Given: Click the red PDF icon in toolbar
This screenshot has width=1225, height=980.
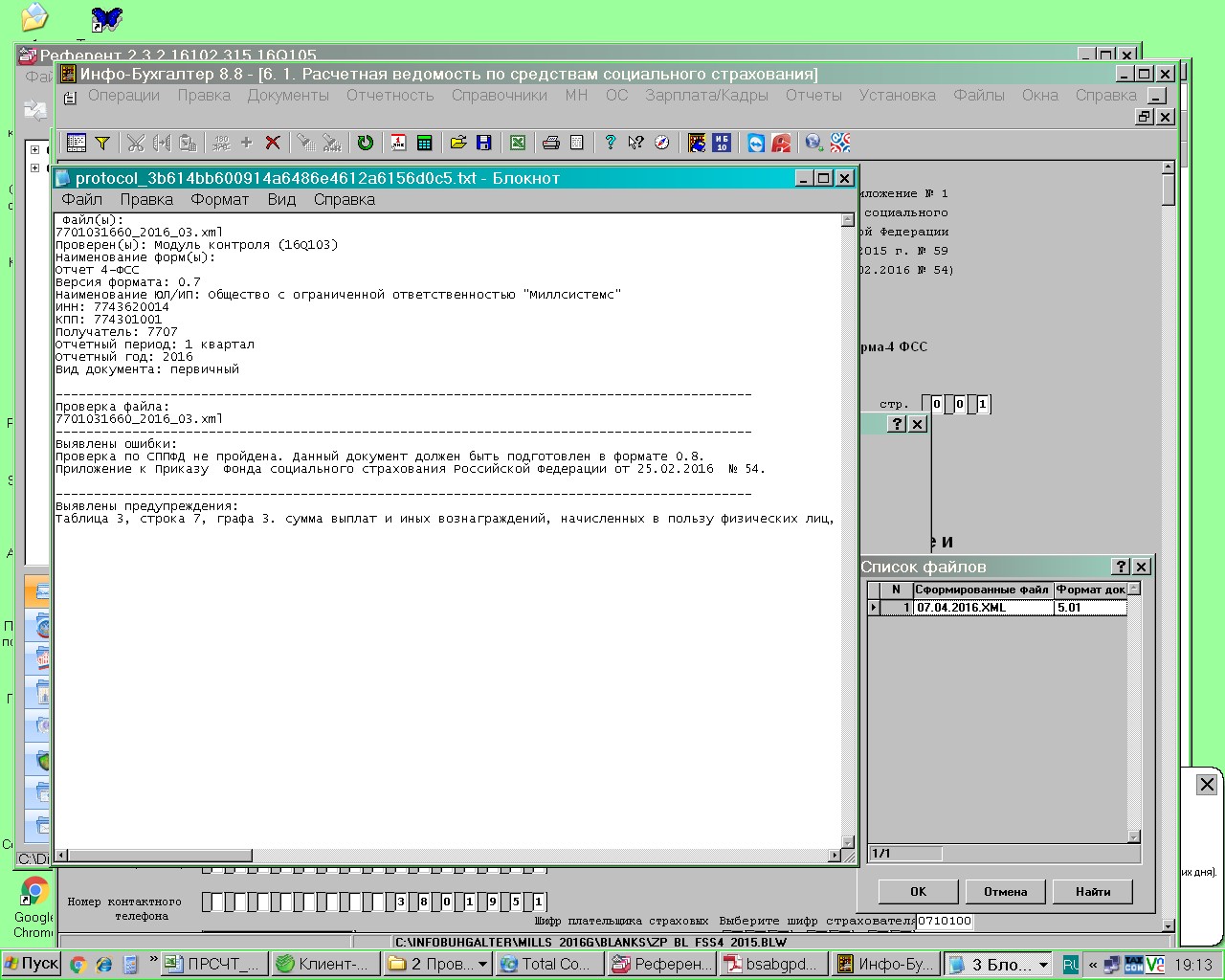Looking at the screenshot, I should coord(782,143).
